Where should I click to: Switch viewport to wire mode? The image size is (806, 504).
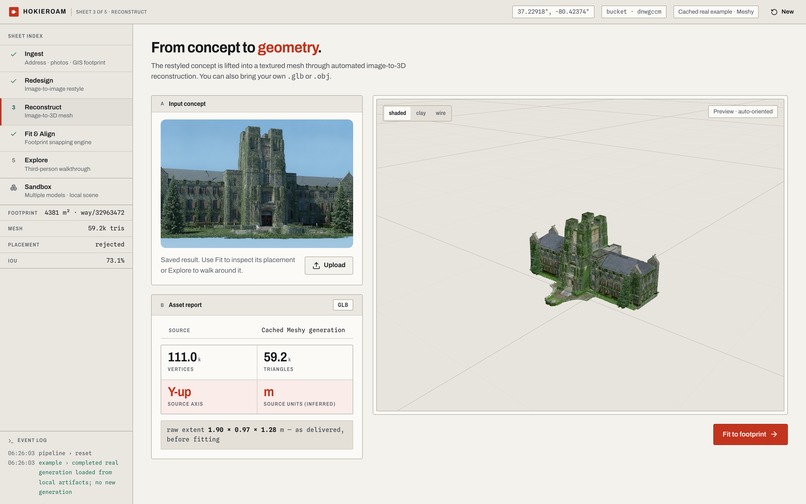[441, 113]
